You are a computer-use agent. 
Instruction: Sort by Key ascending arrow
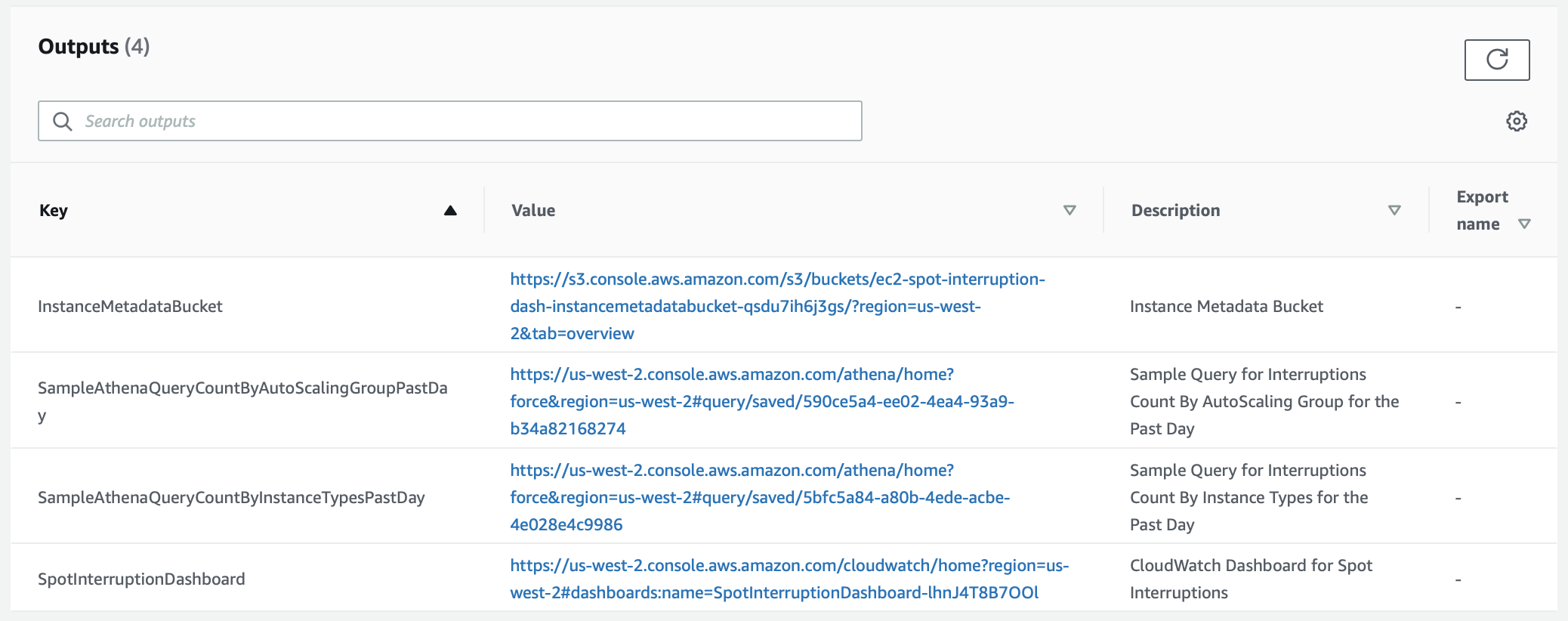pyautogui.click(x=450, y=210)
